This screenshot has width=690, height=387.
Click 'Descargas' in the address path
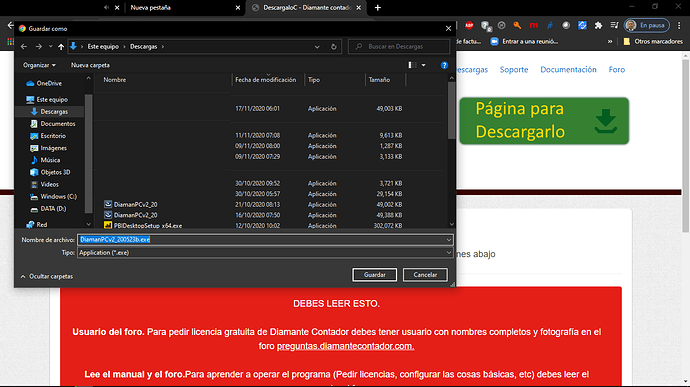[x=143, y=46]
